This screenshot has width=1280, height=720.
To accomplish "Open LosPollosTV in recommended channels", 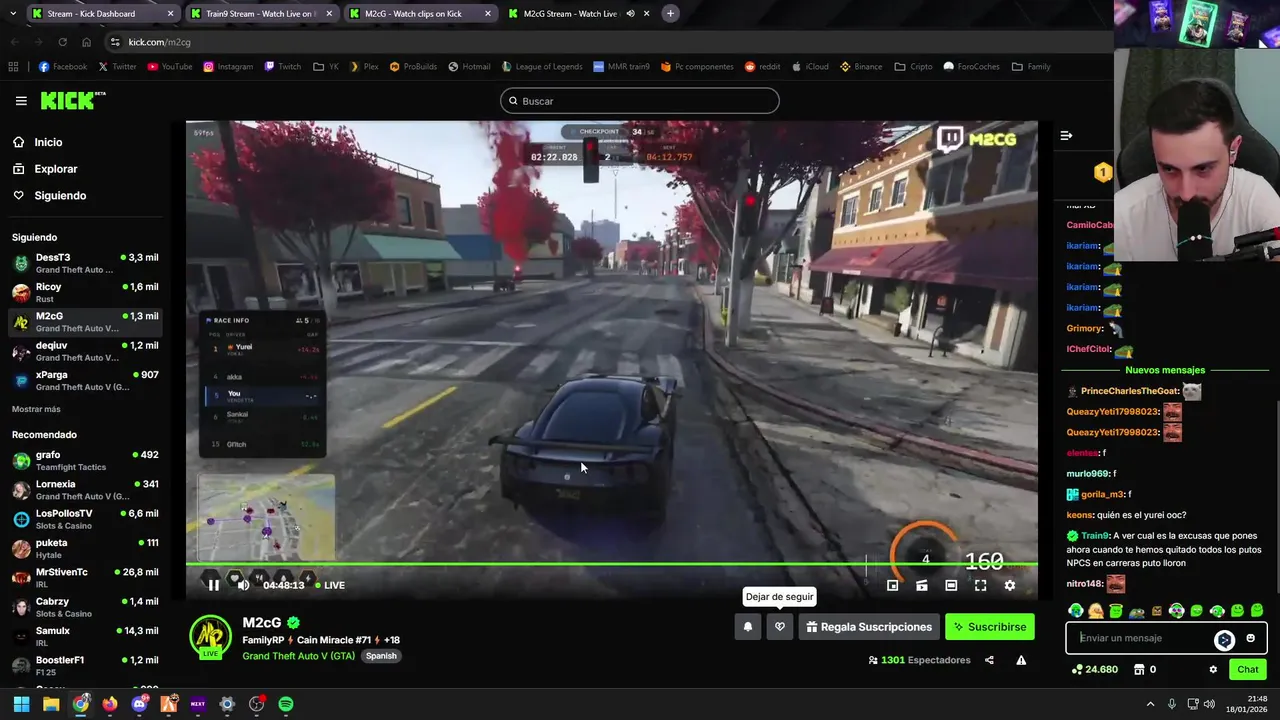I will click(85, 519).
